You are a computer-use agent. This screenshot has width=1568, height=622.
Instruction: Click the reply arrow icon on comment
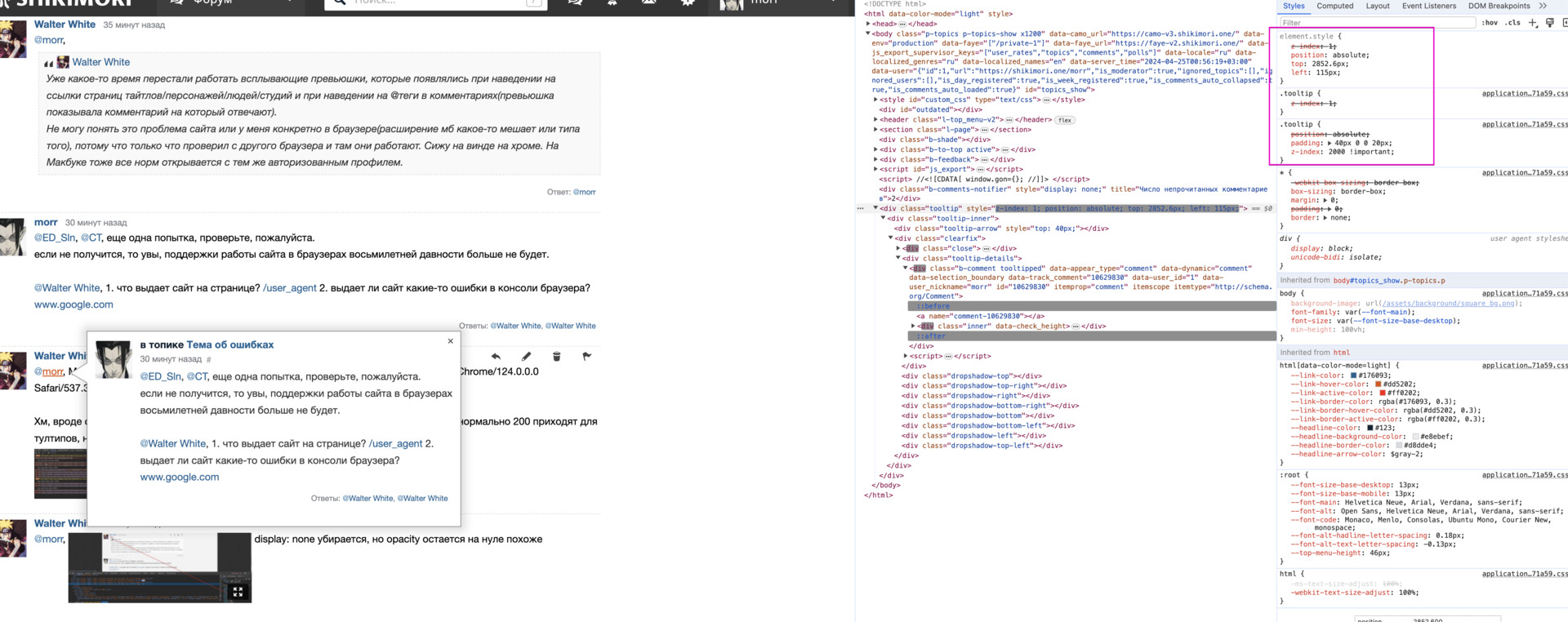(496, 357)
